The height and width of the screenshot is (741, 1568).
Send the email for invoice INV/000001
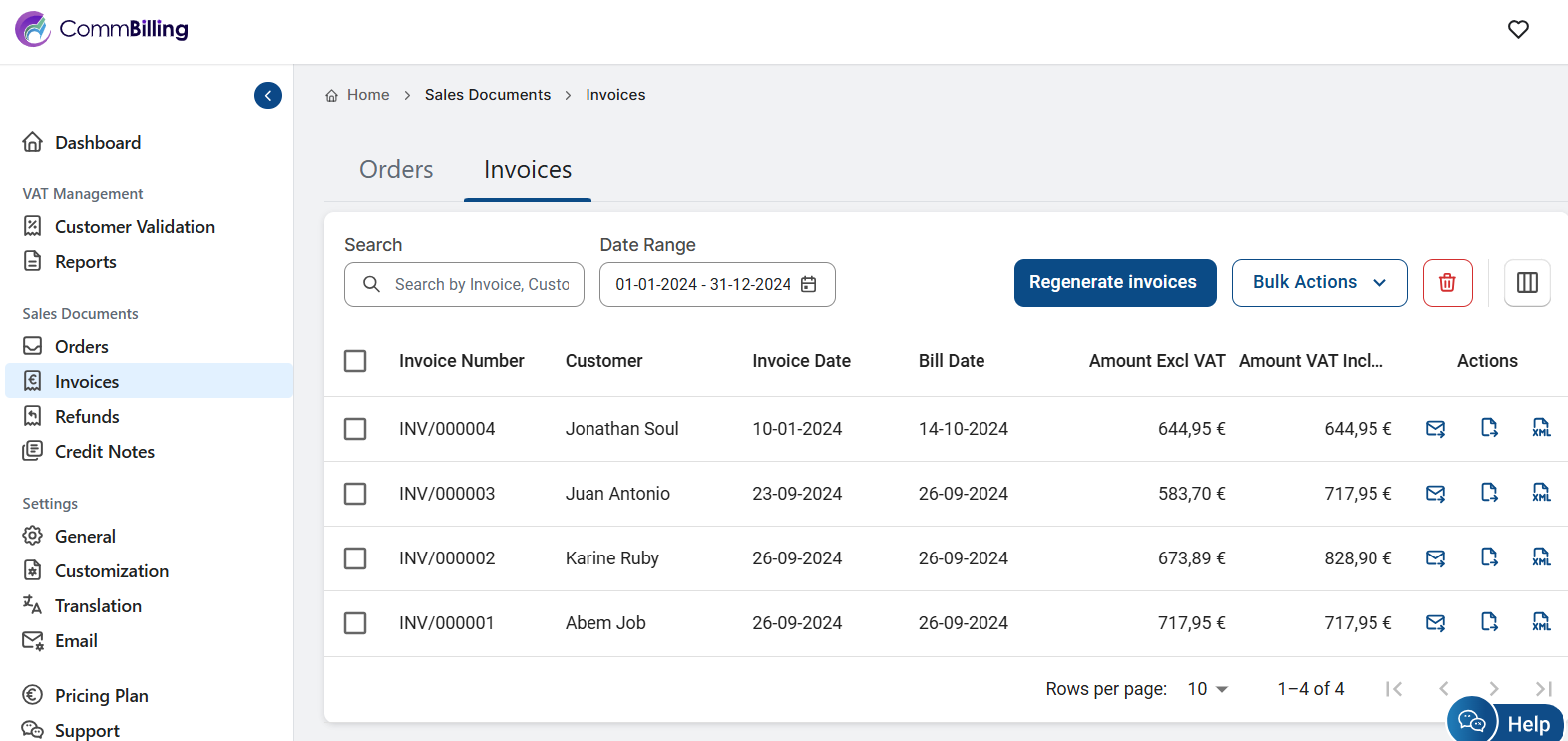[1435, 623]
